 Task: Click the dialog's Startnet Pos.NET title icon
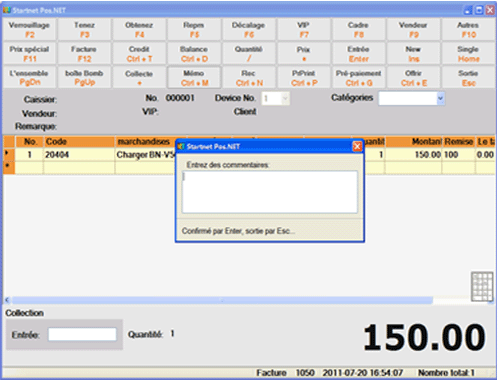(x=181, y=146)
